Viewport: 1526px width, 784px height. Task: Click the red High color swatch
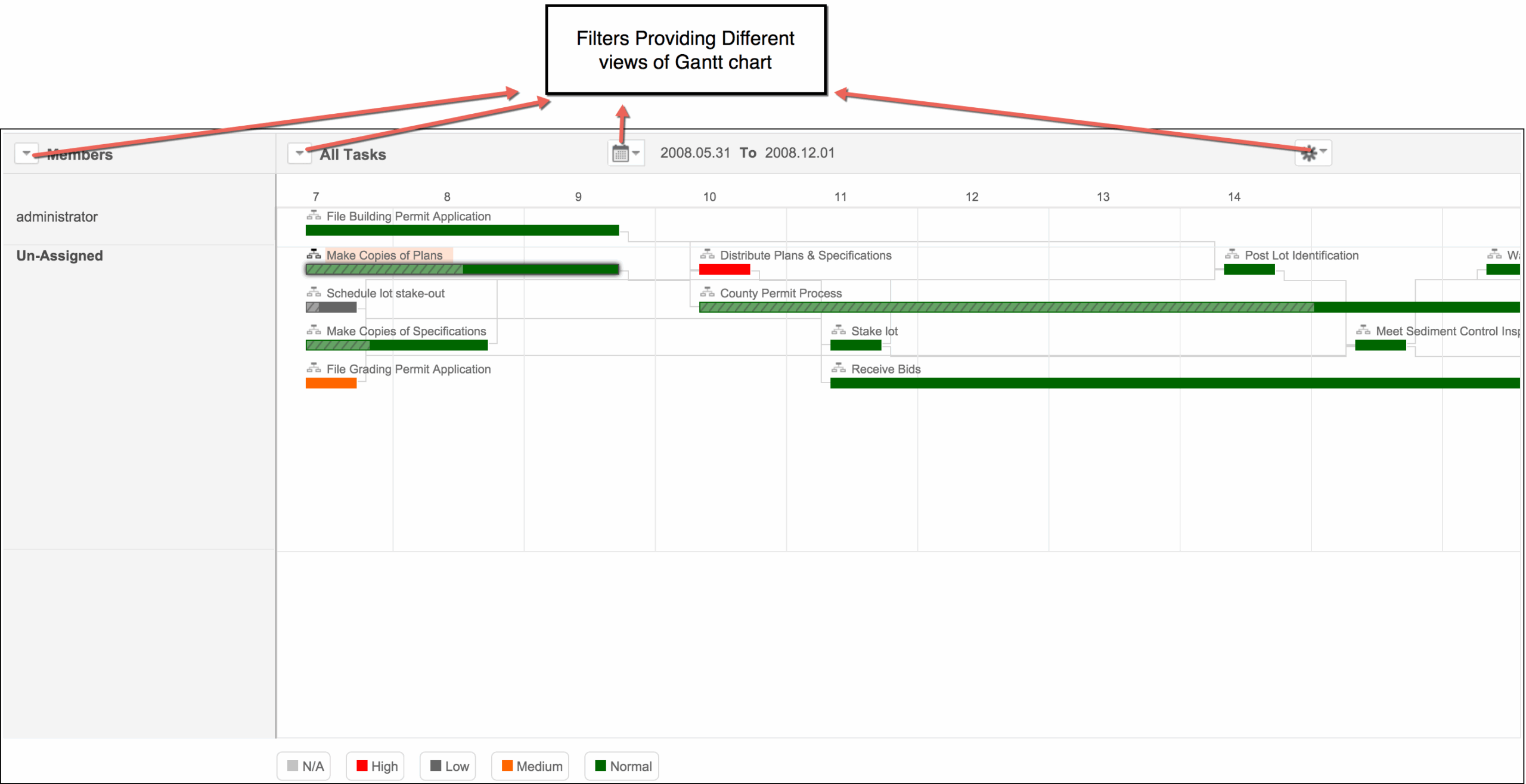361,766
